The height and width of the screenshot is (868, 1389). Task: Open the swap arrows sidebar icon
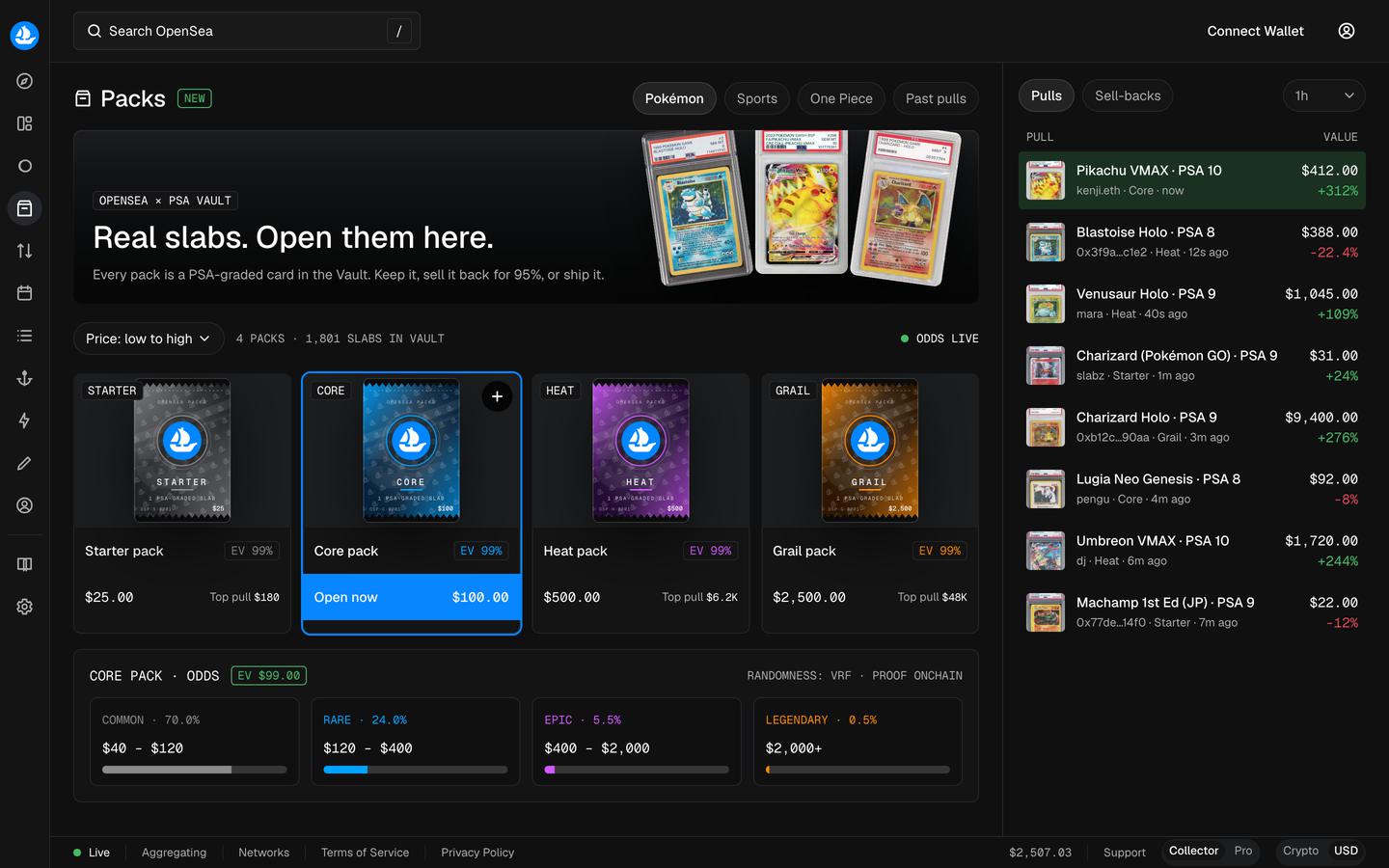click(25, 251)
